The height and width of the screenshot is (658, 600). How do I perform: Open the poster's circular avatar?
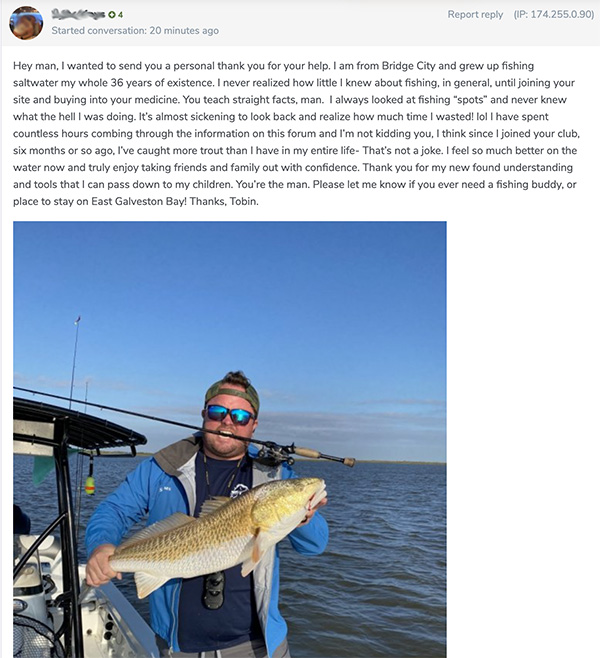click(x=26, y=23)
